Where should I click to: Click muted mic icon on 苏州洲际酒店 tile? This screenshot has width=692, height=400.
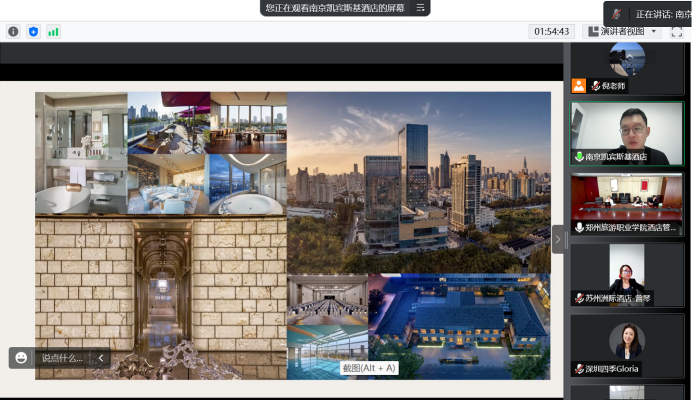click(x=579, y=298)
